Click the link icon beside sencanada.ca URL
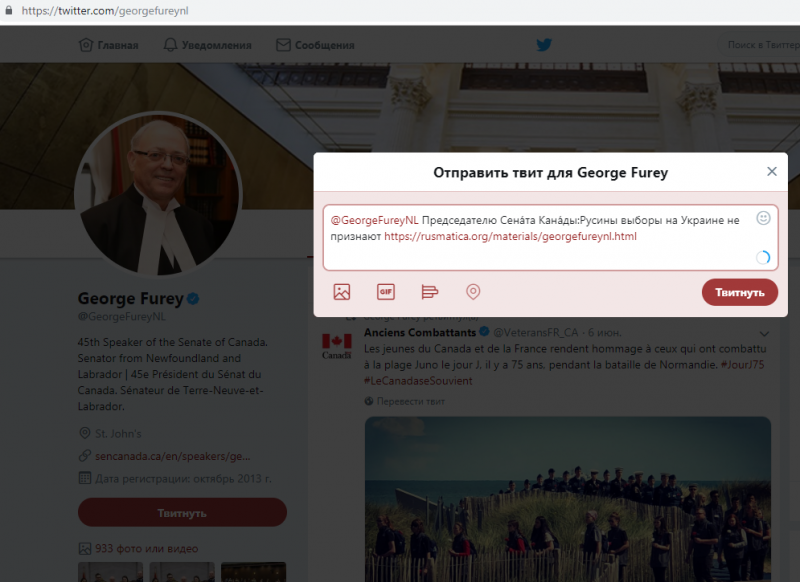Viewport: 800px width, 582px height. click(85, 456)
